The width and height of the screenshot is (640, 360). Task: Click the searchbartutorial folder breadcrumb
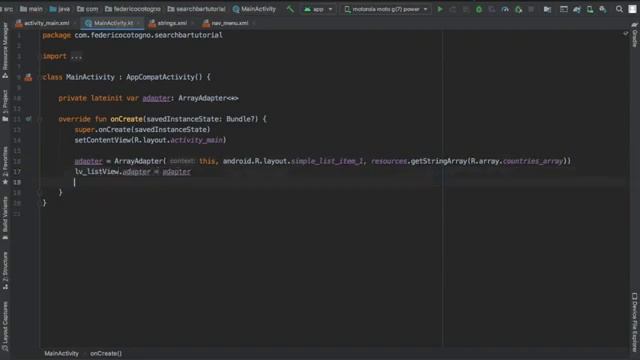coord(196,9)
